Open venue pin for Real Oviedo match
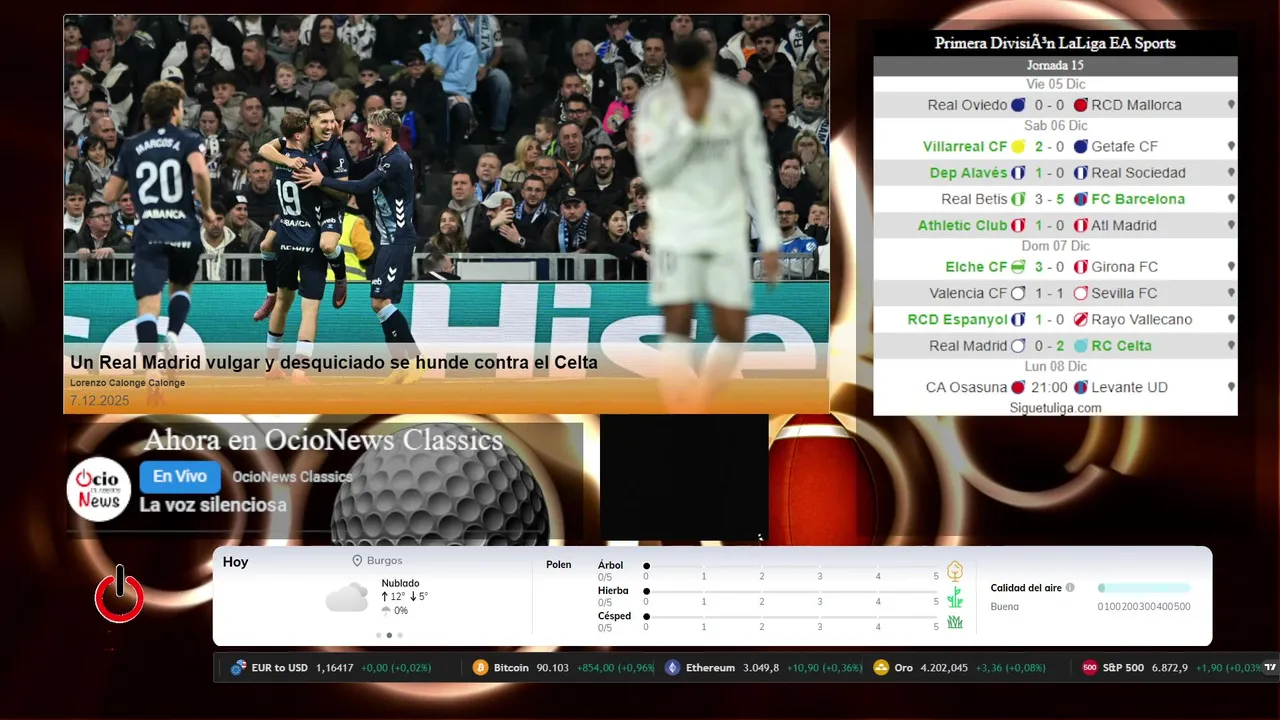 coord(1231,105)
